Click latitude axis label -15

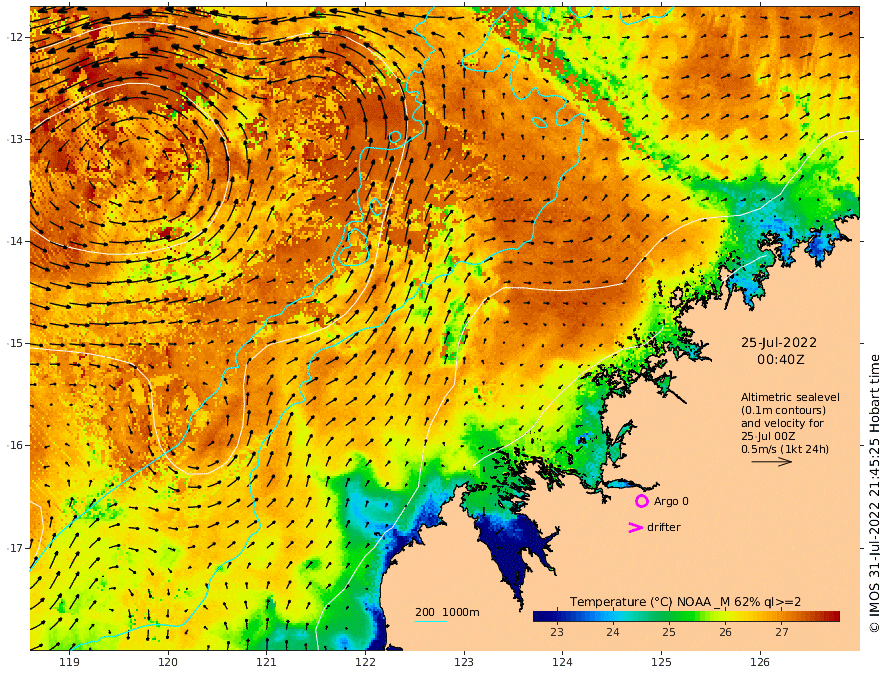click(x=15, y=343)
